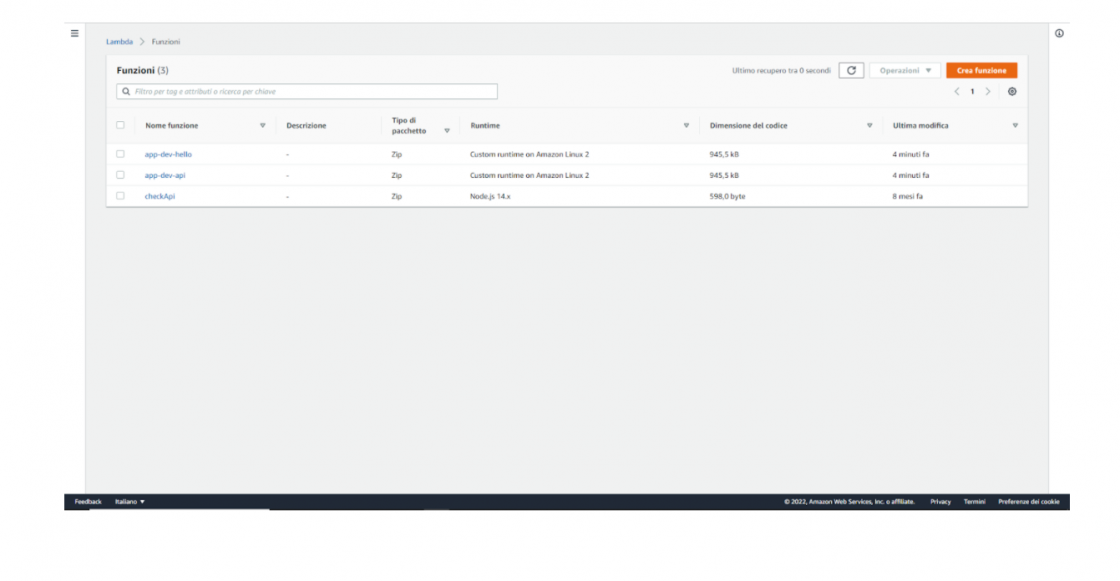Open Feedback in the footer
This screenshot has width=1120, height=581.
[x=88, y=501]
